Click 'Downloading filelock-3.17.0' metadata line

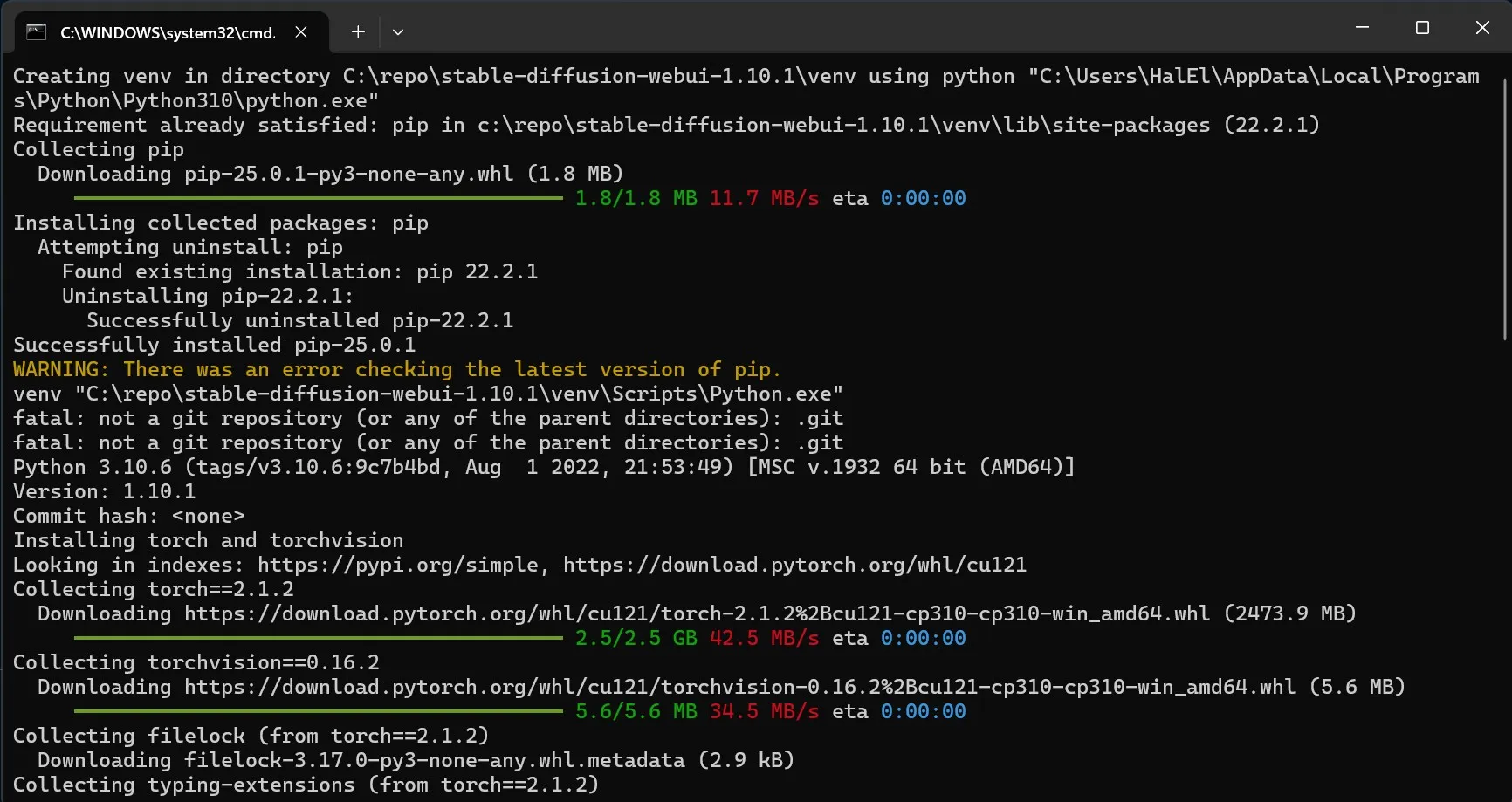[416, 760]
